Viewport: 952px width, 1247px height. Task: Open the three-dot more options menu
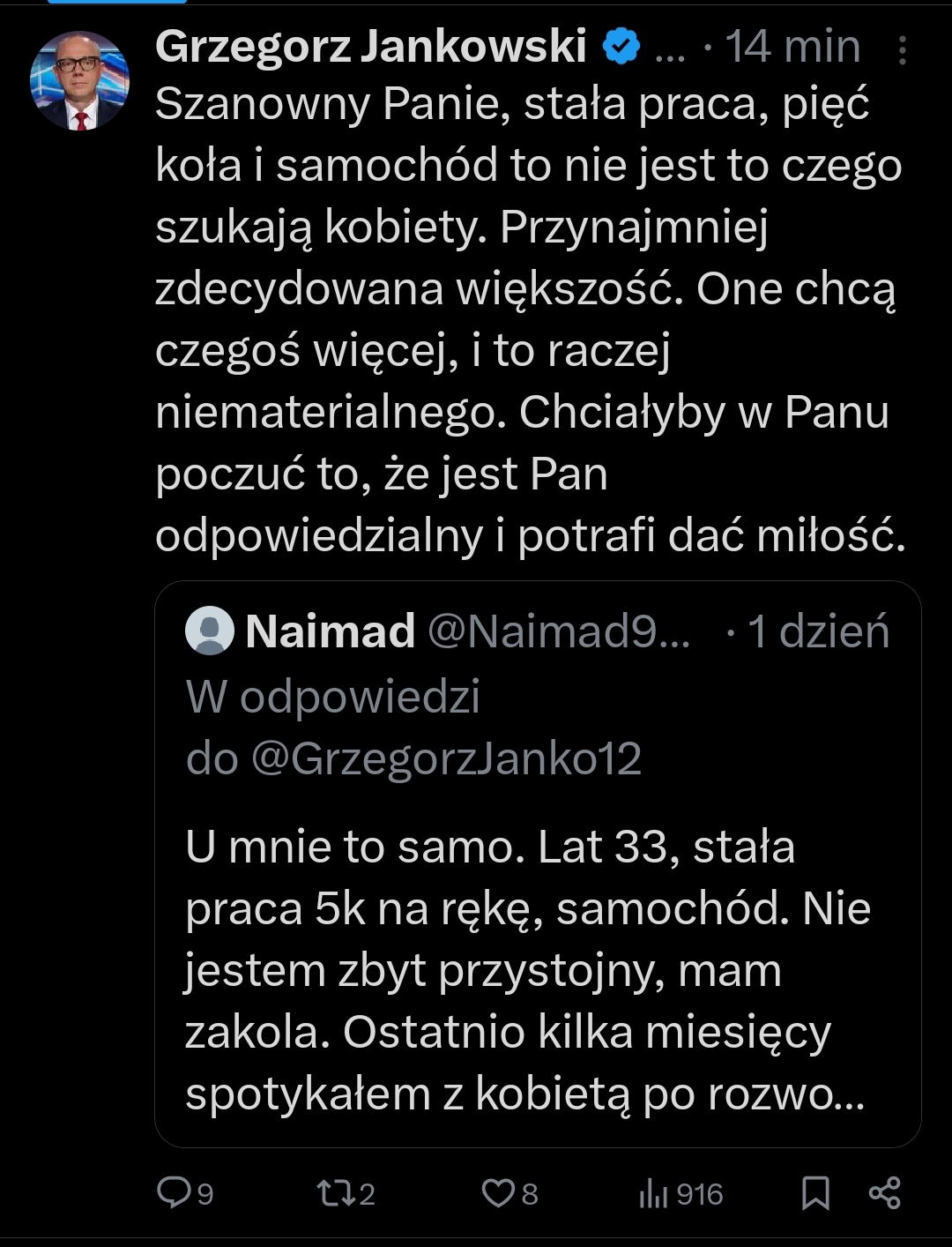902,51
